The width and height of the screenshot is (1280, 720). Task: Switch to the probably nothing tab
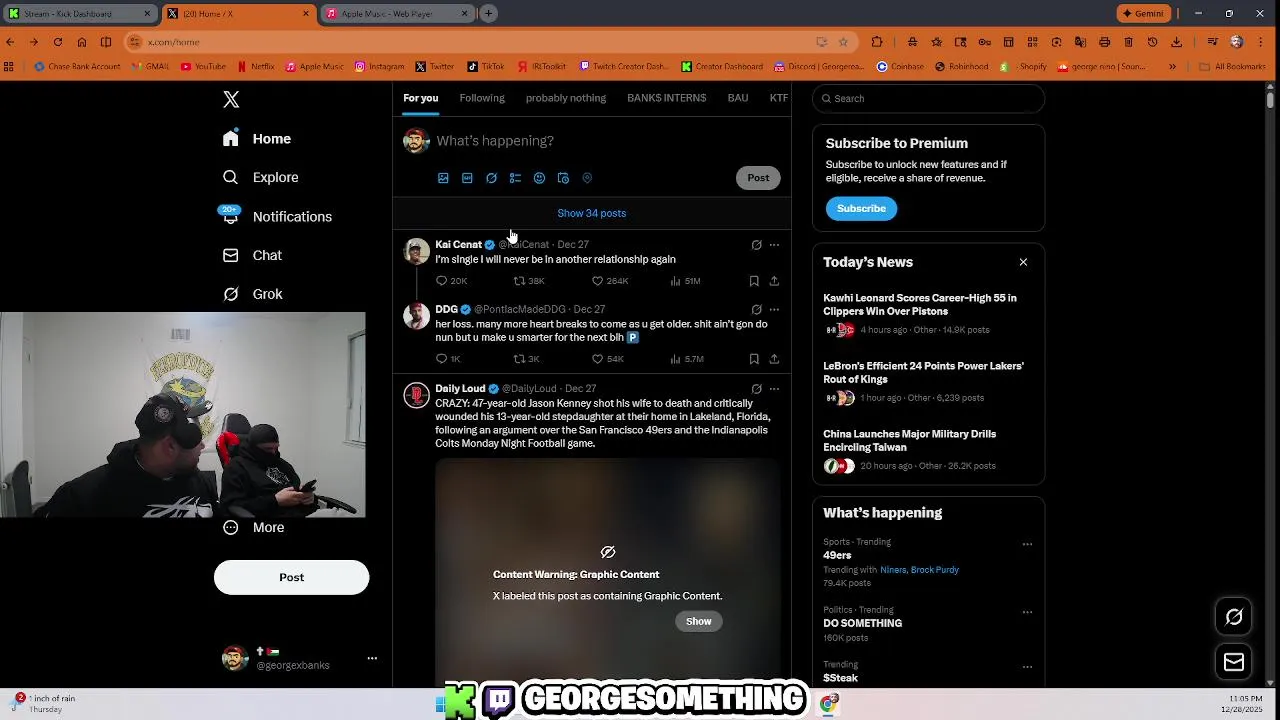tap(566, 98)
